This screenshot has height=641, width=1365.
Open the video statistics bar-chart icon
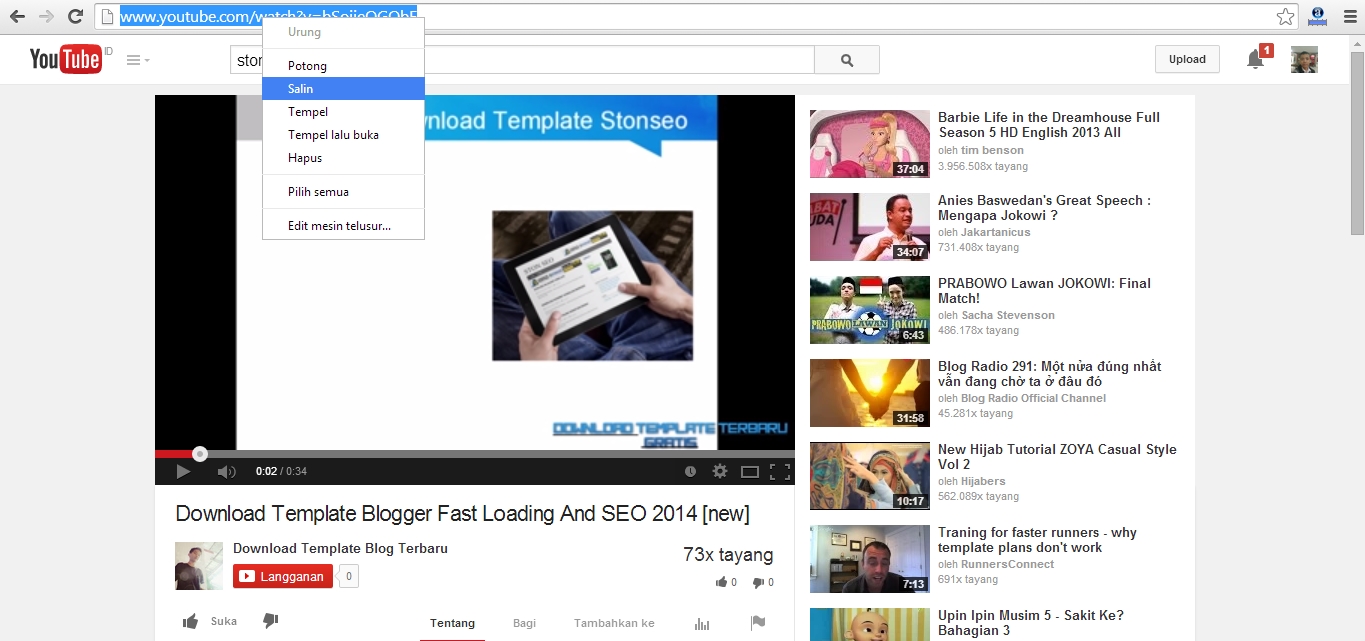(x=701, y=623)
